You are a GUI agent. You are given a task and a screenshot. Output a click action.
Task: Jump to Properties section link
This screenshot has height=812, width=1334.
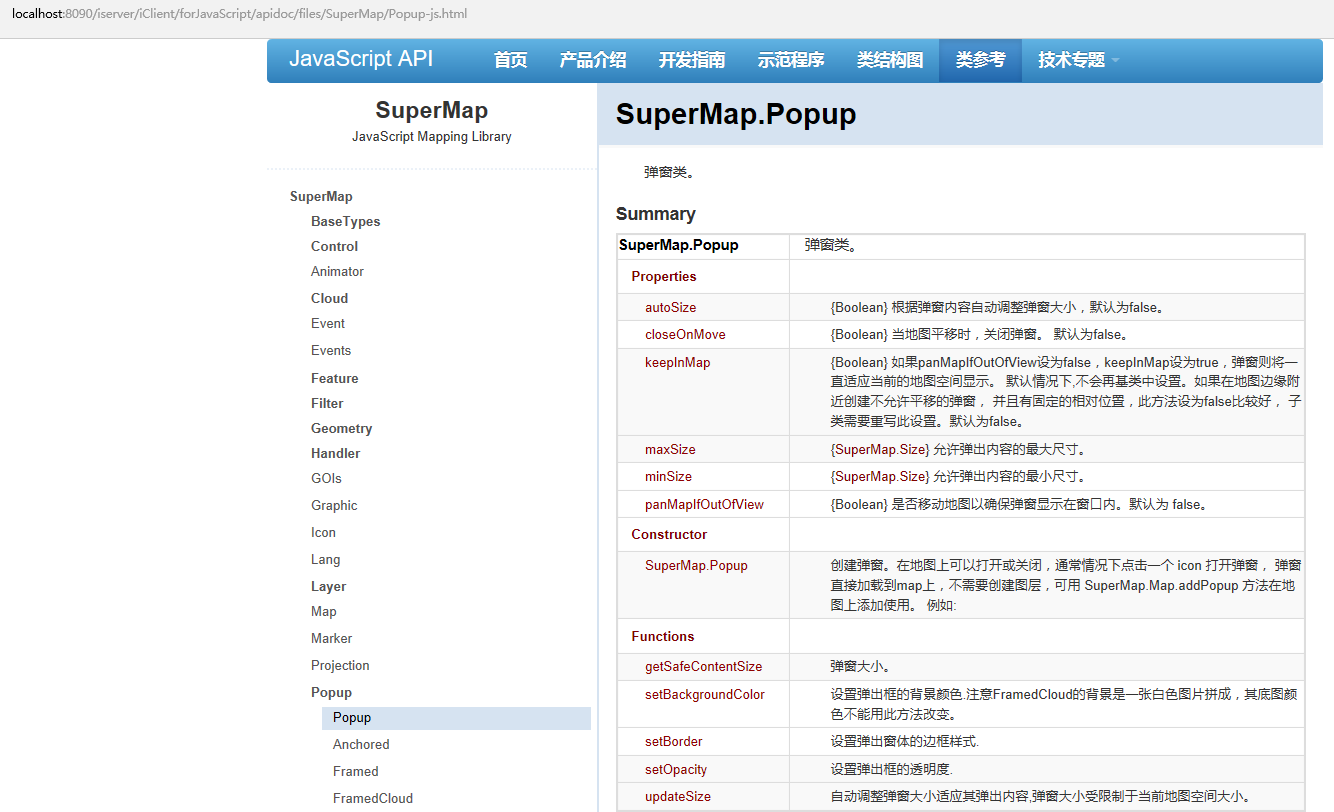(664, 277)
